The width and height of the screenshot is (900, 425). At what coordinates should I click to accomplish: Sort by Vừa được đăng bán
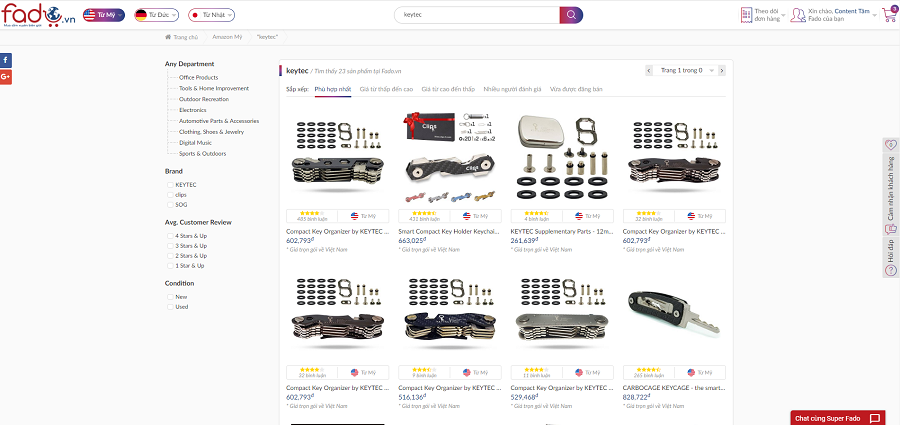576,89
